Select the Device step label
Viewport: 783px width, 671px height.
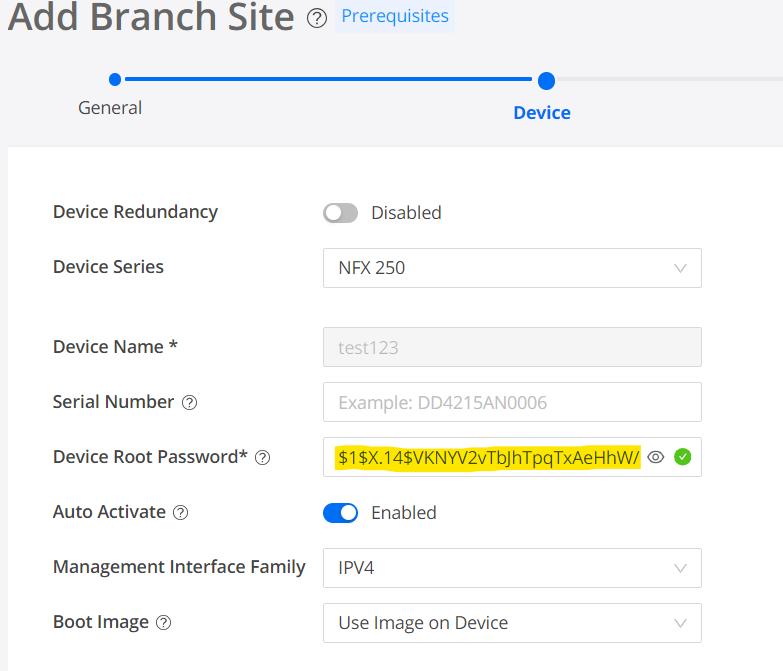point(542,113)
